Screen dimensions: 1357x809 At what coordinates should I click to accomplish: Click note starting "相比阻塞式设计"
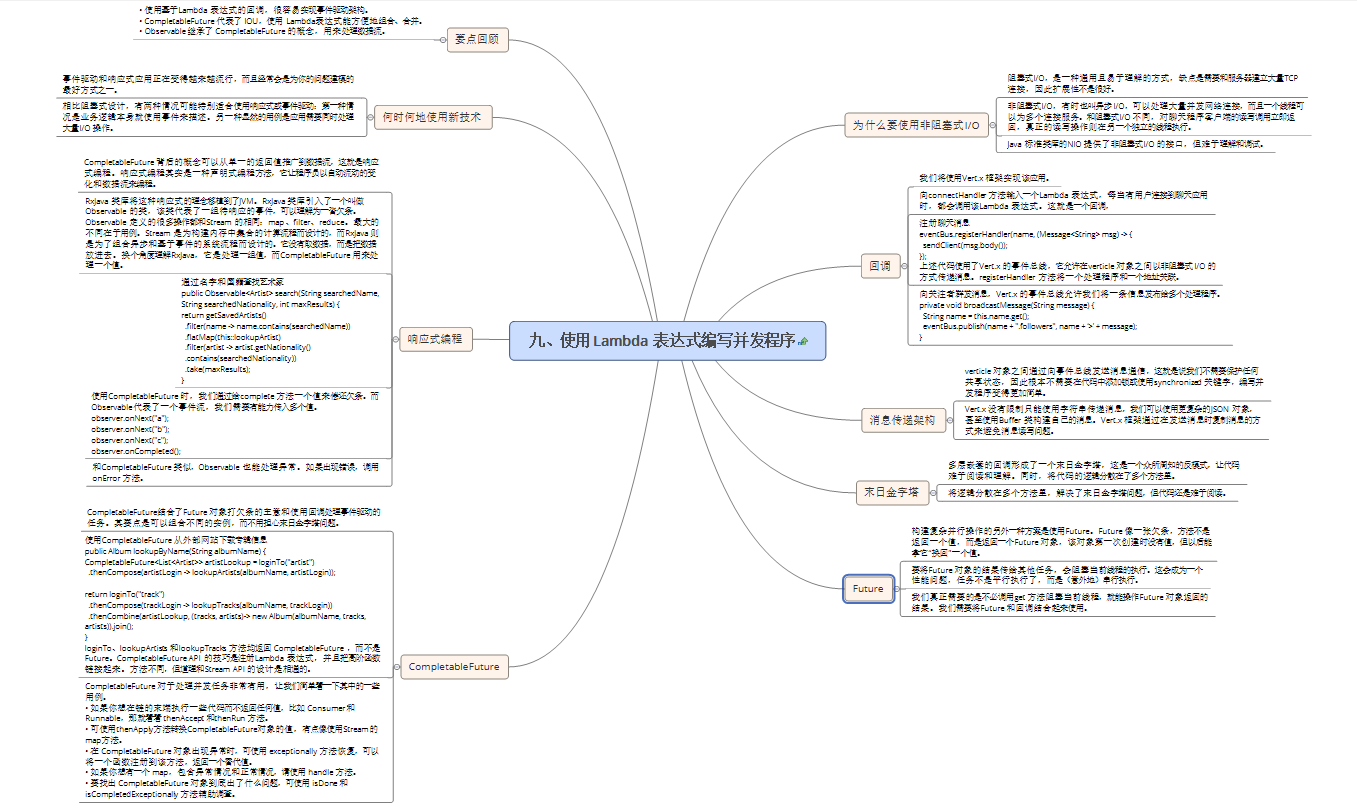click(x=208, y=116)
